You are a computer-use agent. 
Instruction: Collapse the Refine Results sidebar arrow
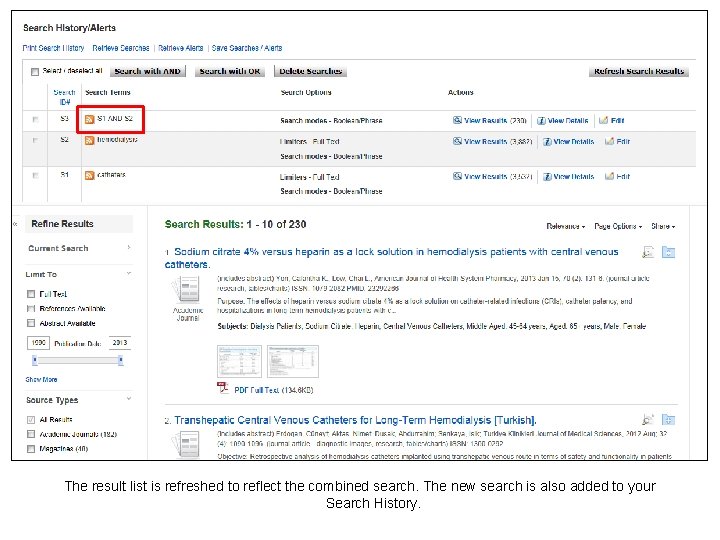[16, 224]
